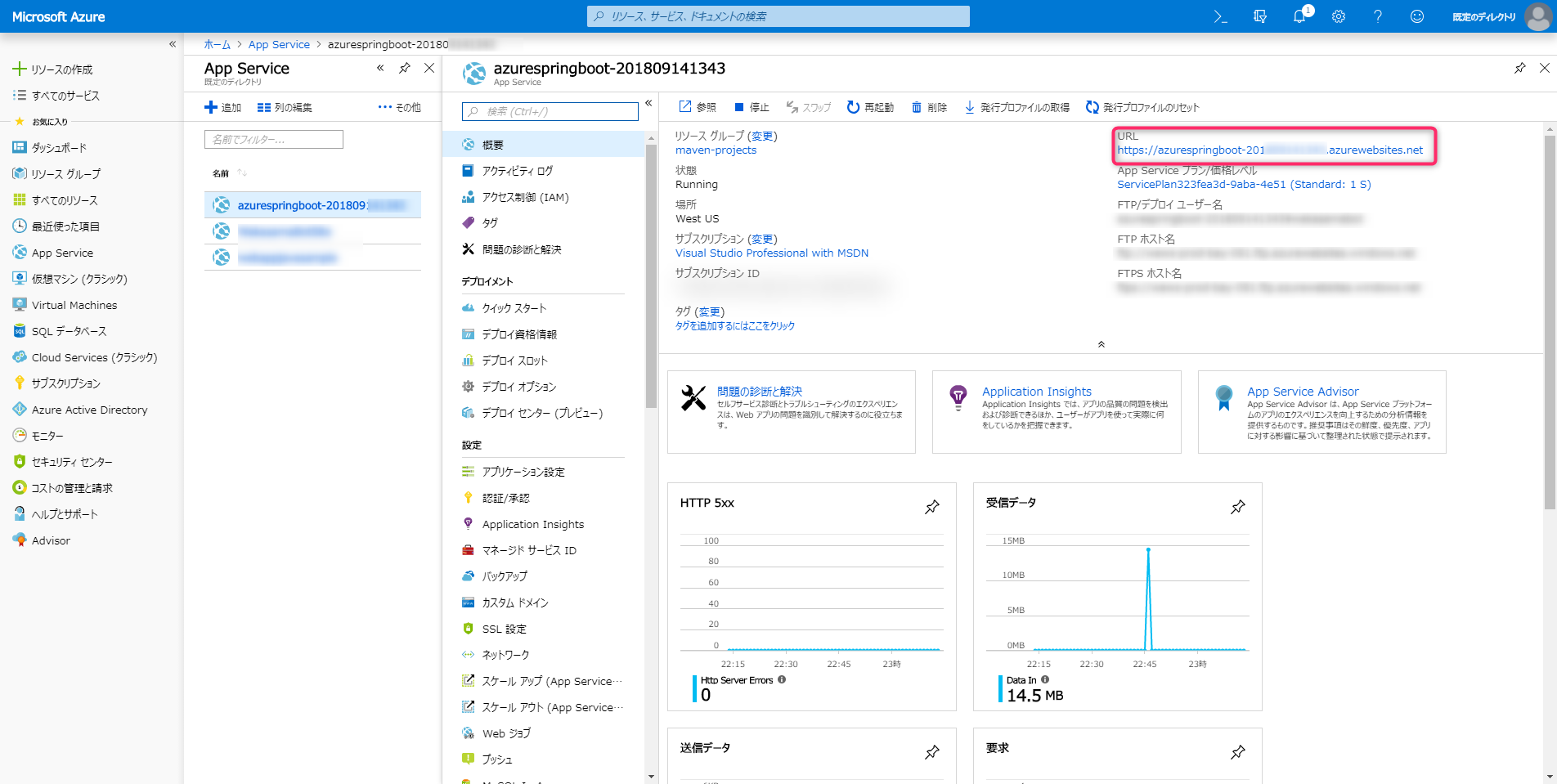Pin the azurespringboot resource blade

pos(1520,68)
